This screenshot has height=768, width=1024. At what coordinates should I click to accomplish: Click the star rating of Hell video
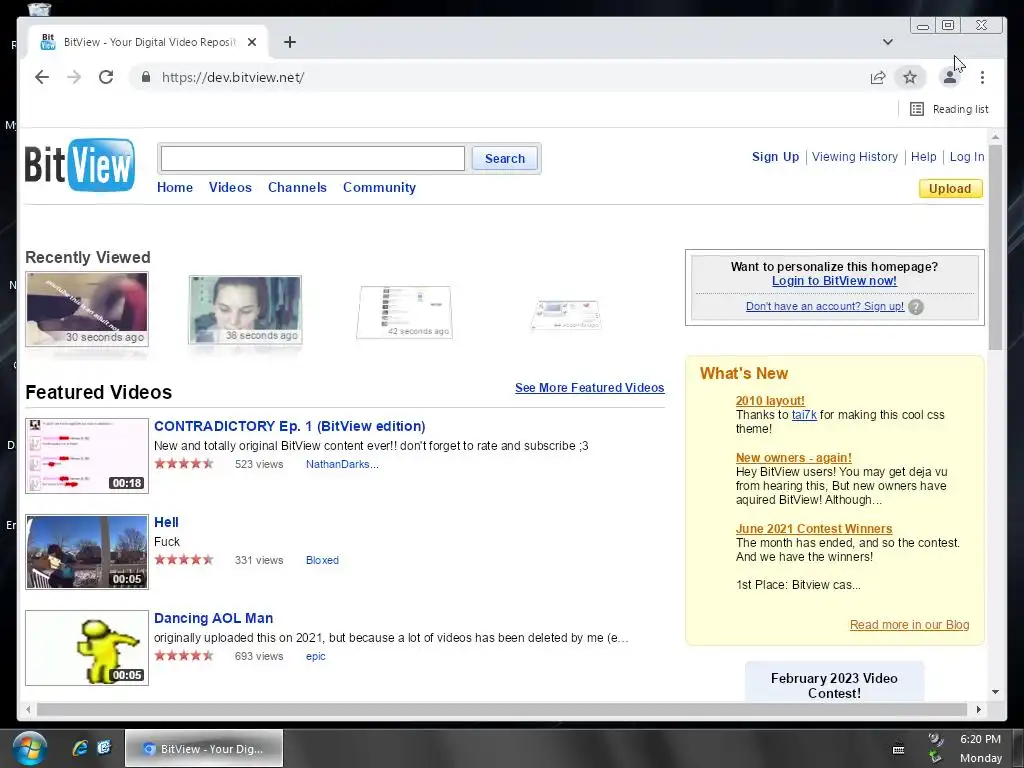pos(184,560)
